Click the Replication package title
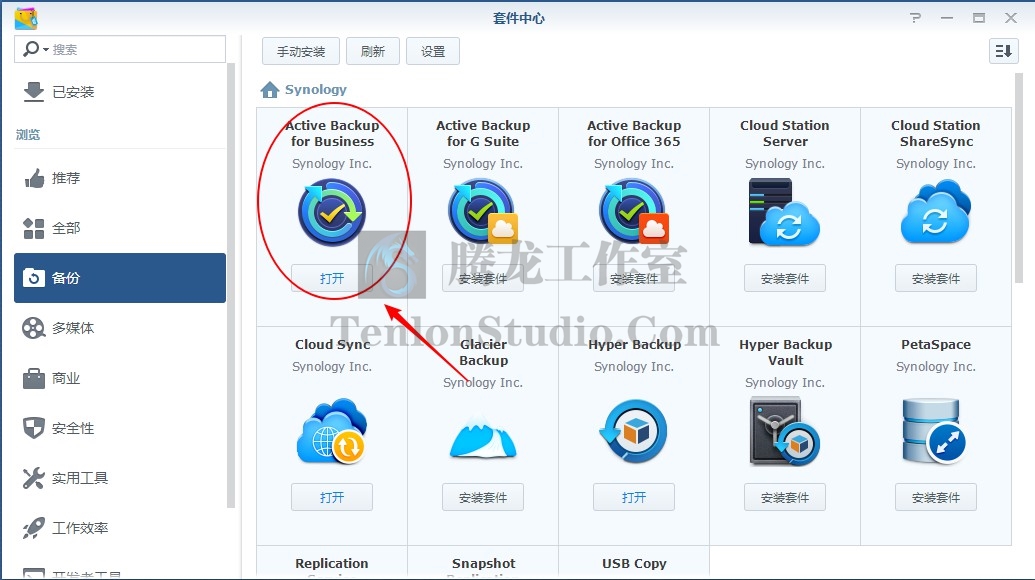1035x580 pixels. [331, 564]
